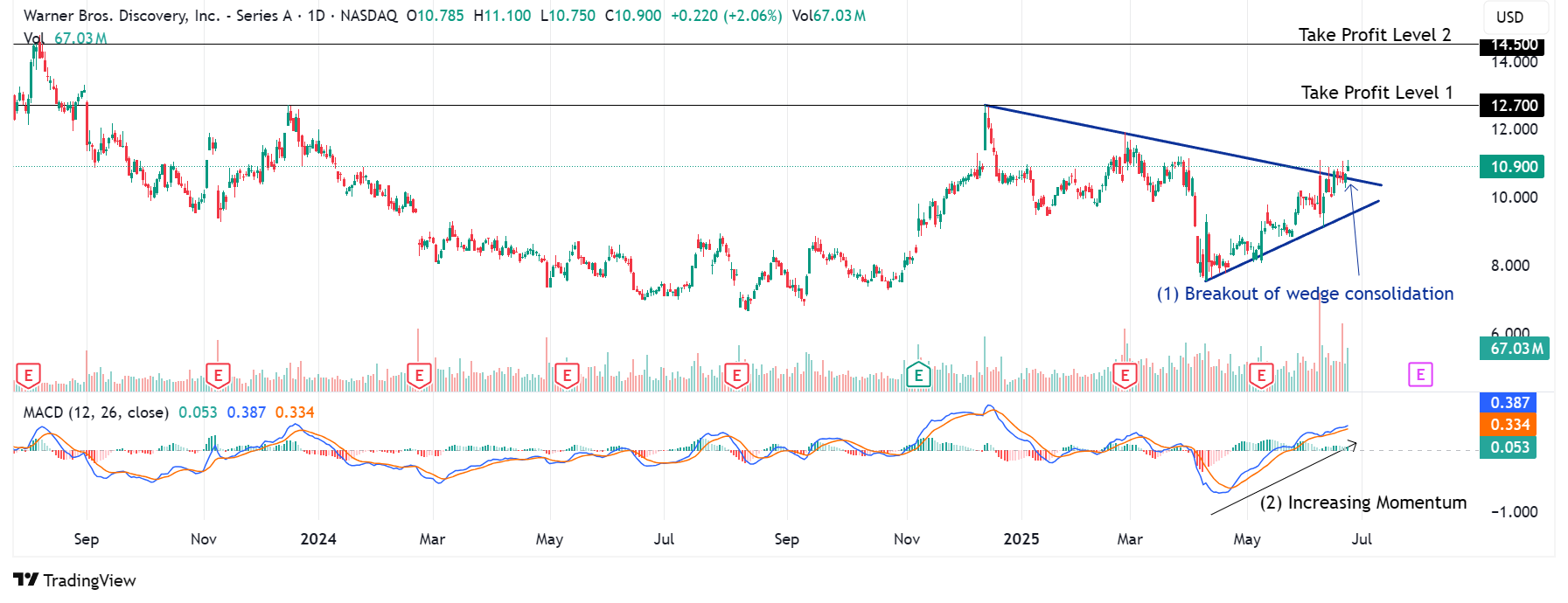This screenshot has height=603, width=1568.
Task: Select the Increasing Momentum annotation
Action: pyautogui.click(x=1362, y=502)
